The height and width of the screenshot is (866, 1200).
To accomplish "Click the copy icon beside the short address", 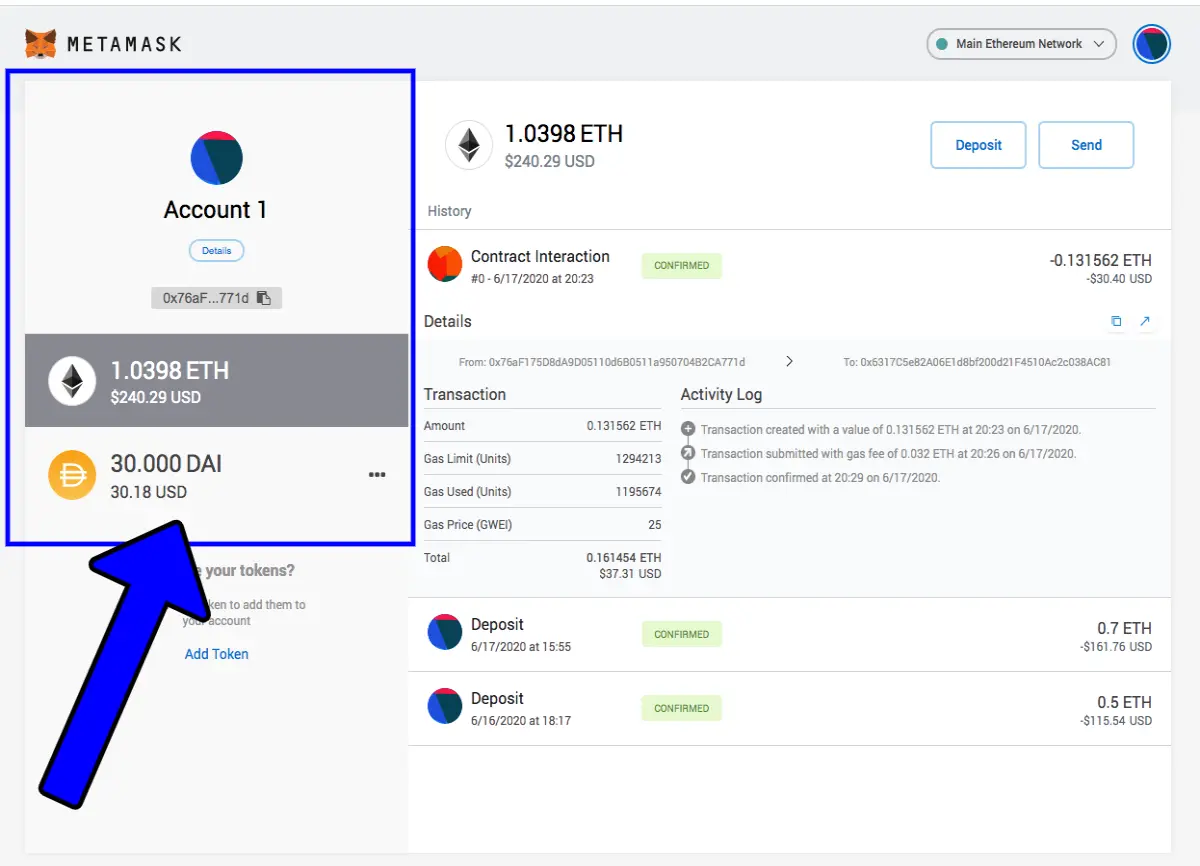I will click(264, 298).
